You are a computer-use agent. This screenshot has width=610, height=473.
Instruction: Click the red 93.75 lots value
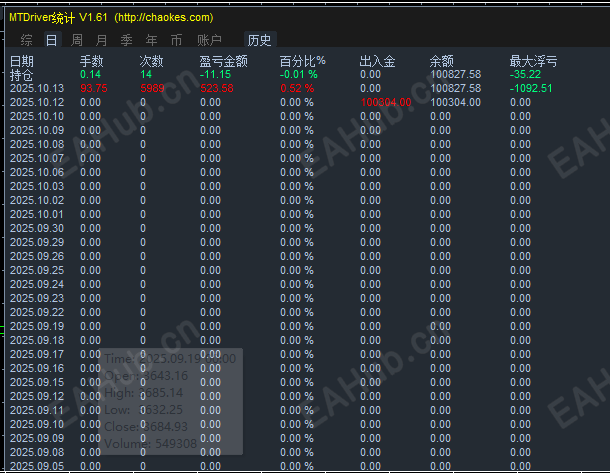[x=94, y=88]
